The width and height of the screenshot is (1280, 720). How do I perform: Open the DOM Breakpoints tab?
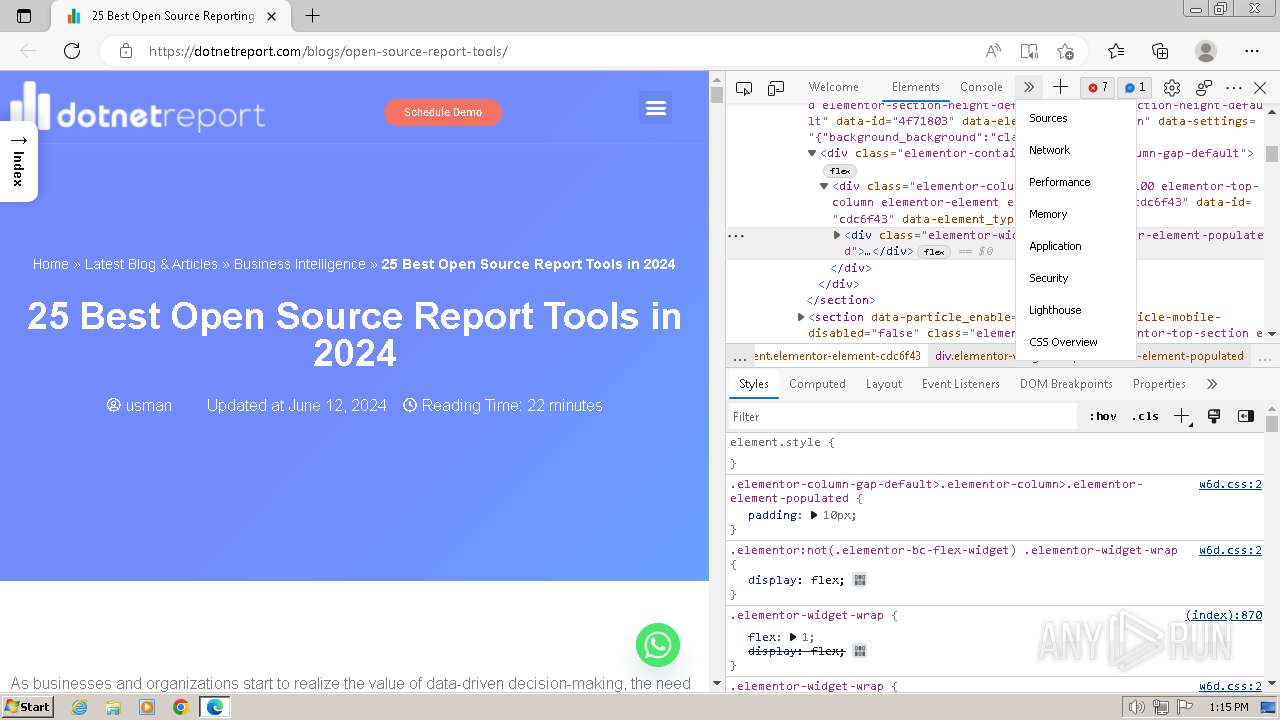(x=1066, y=384)
